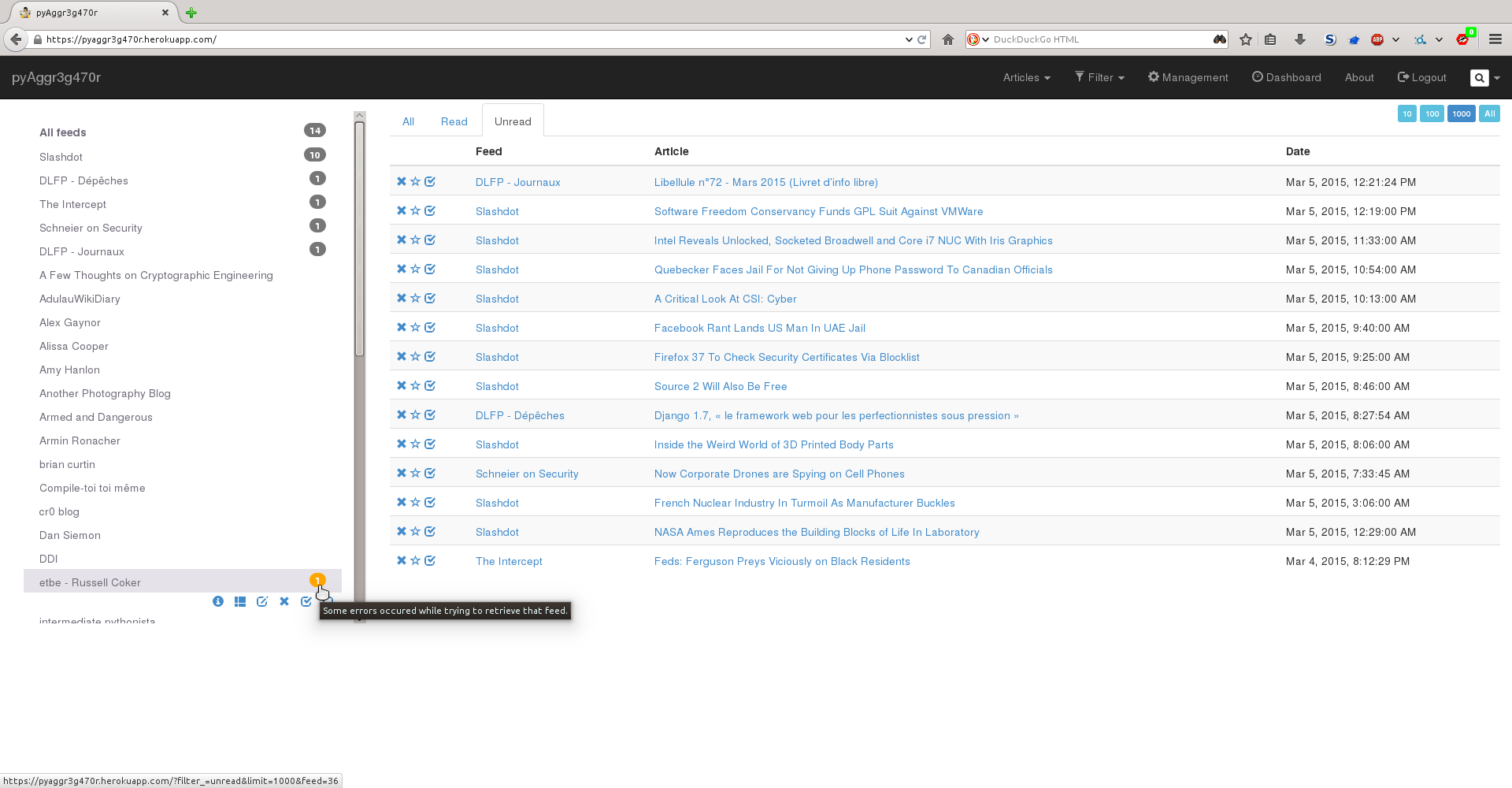Select the Unread articles tab

click(x=513, y=121)
